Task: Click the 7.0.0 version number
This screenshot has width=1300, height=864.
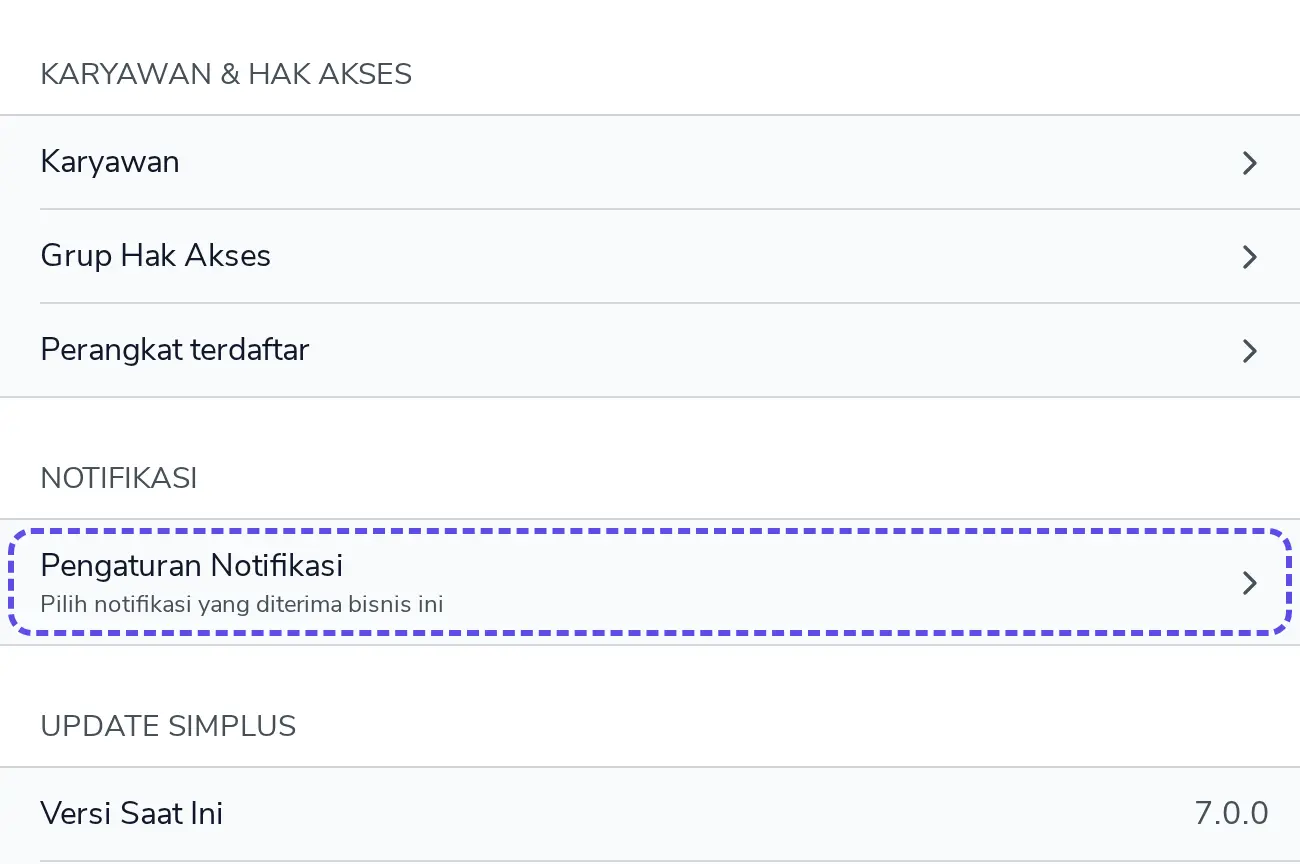Action: [x=1232, y=813]
